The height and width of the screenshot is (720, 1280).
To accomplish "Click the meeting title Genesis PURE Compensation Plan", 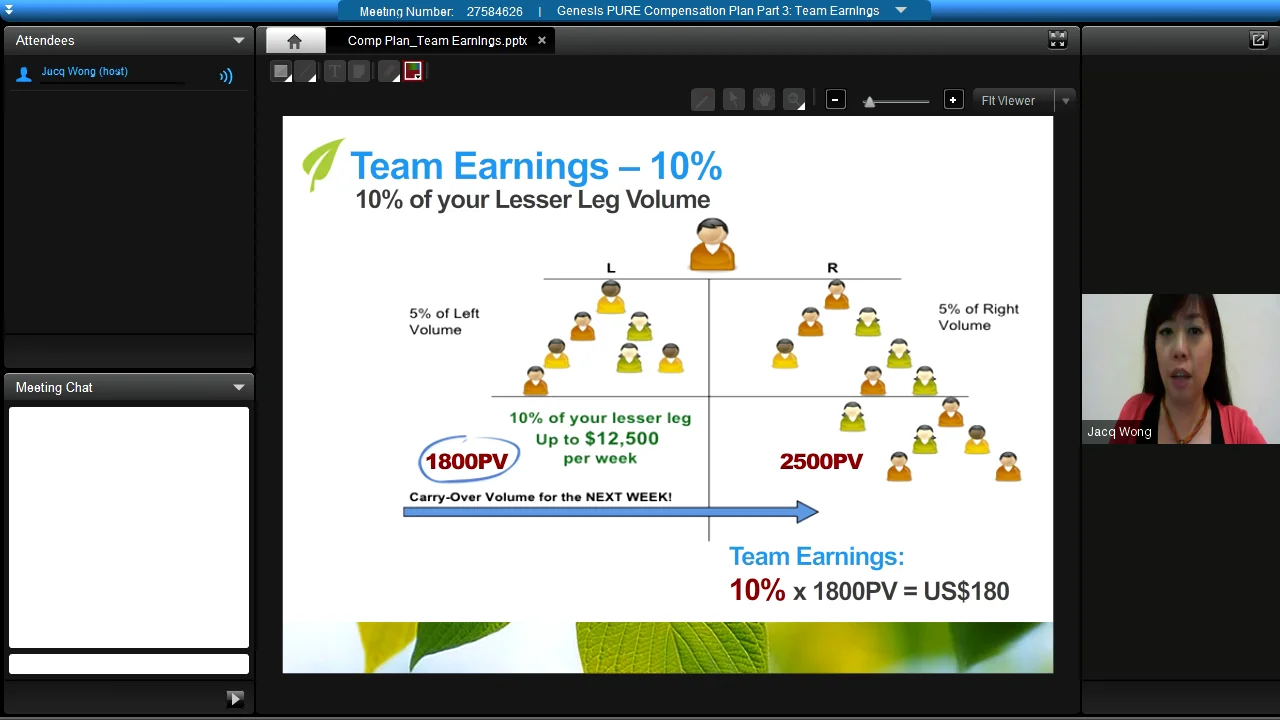I will coord(718,11).
